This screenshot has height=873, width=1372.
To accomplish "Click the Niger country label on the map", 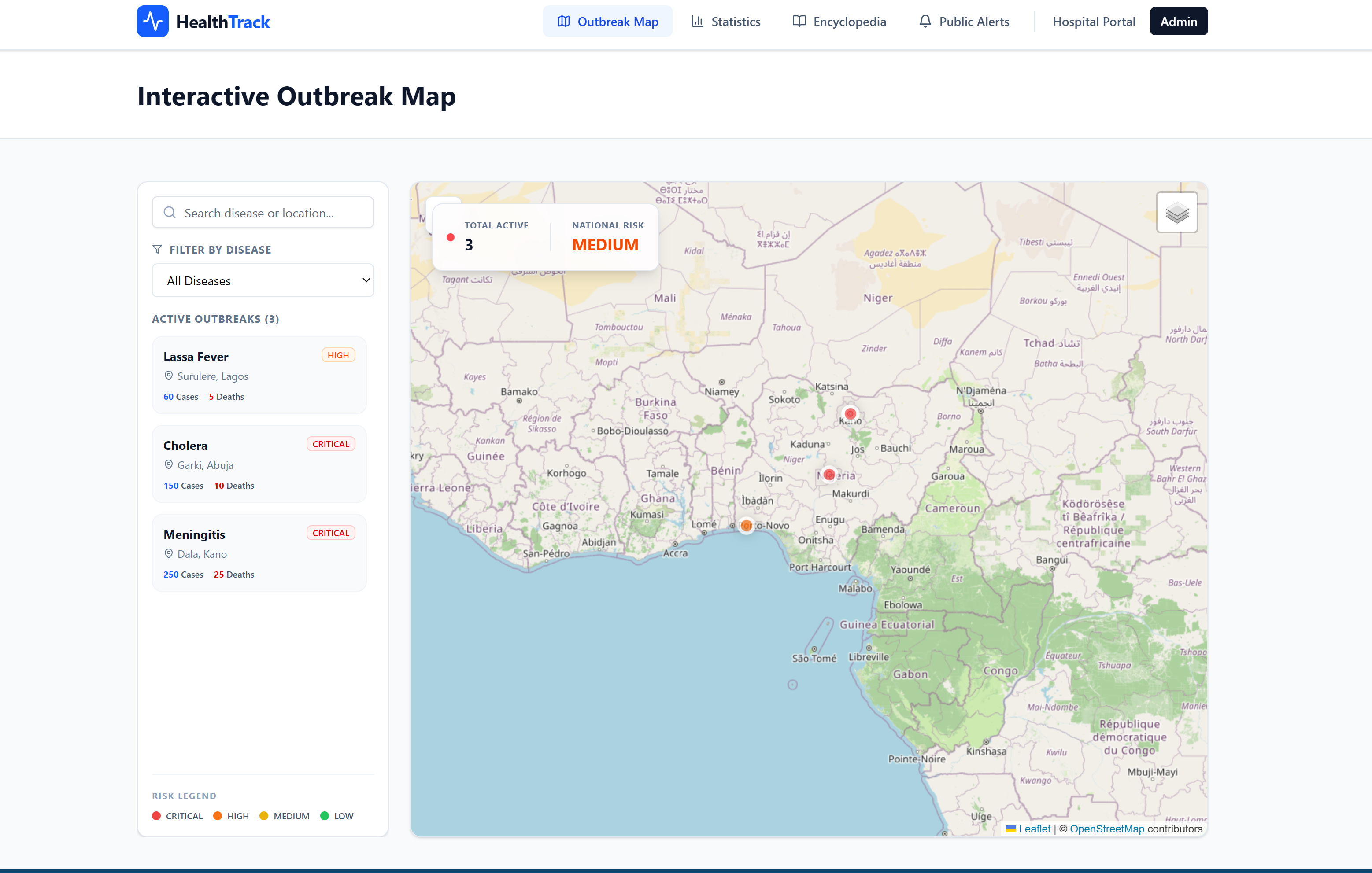I will [x=877, y=297].
